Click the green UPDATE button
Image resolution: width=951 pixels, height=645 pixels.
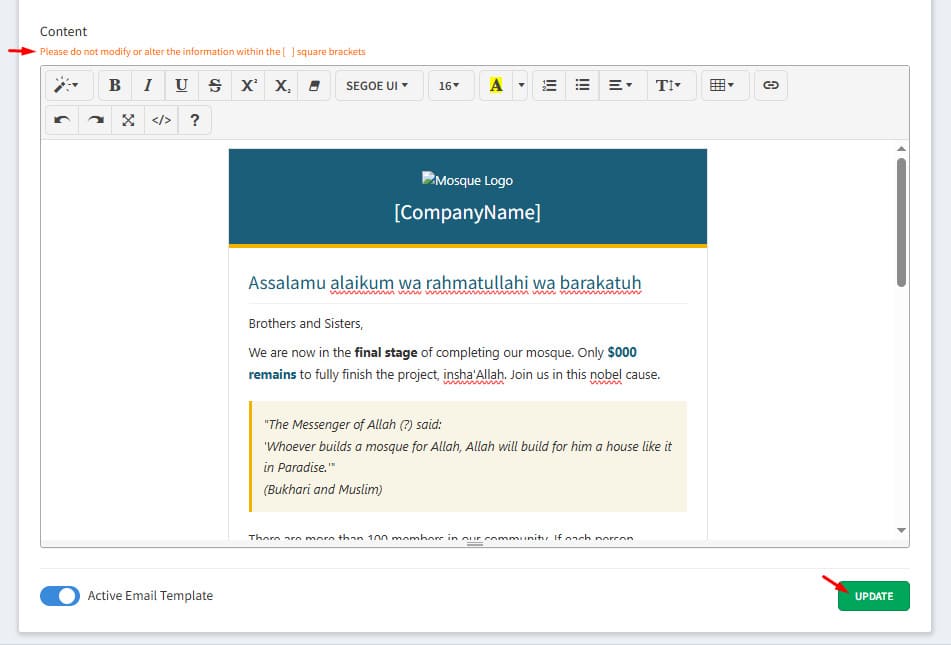(873, 596)
